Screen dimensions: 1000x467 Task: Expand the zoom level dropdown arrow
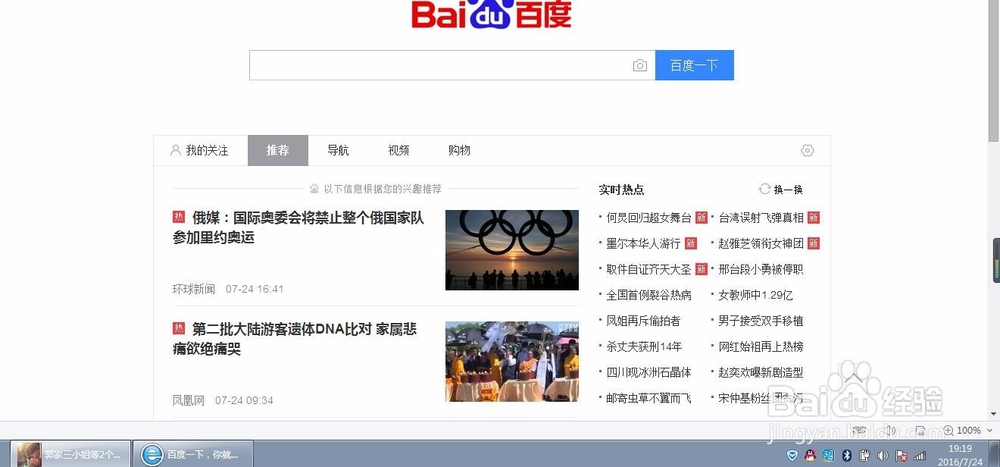[989, 431]
